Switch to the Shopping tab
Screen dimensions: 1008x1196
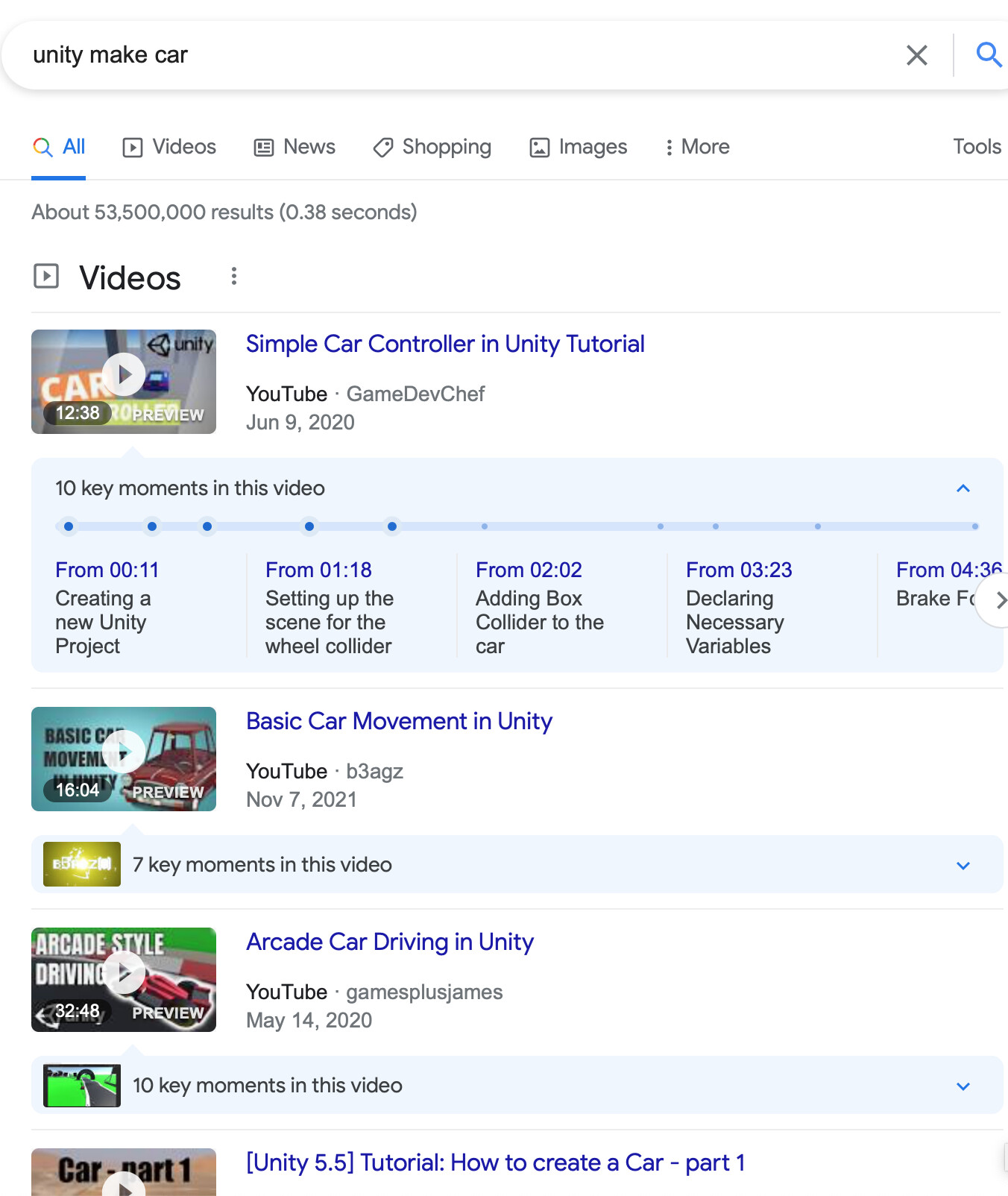pyautogui.click(x=432, y=147)
